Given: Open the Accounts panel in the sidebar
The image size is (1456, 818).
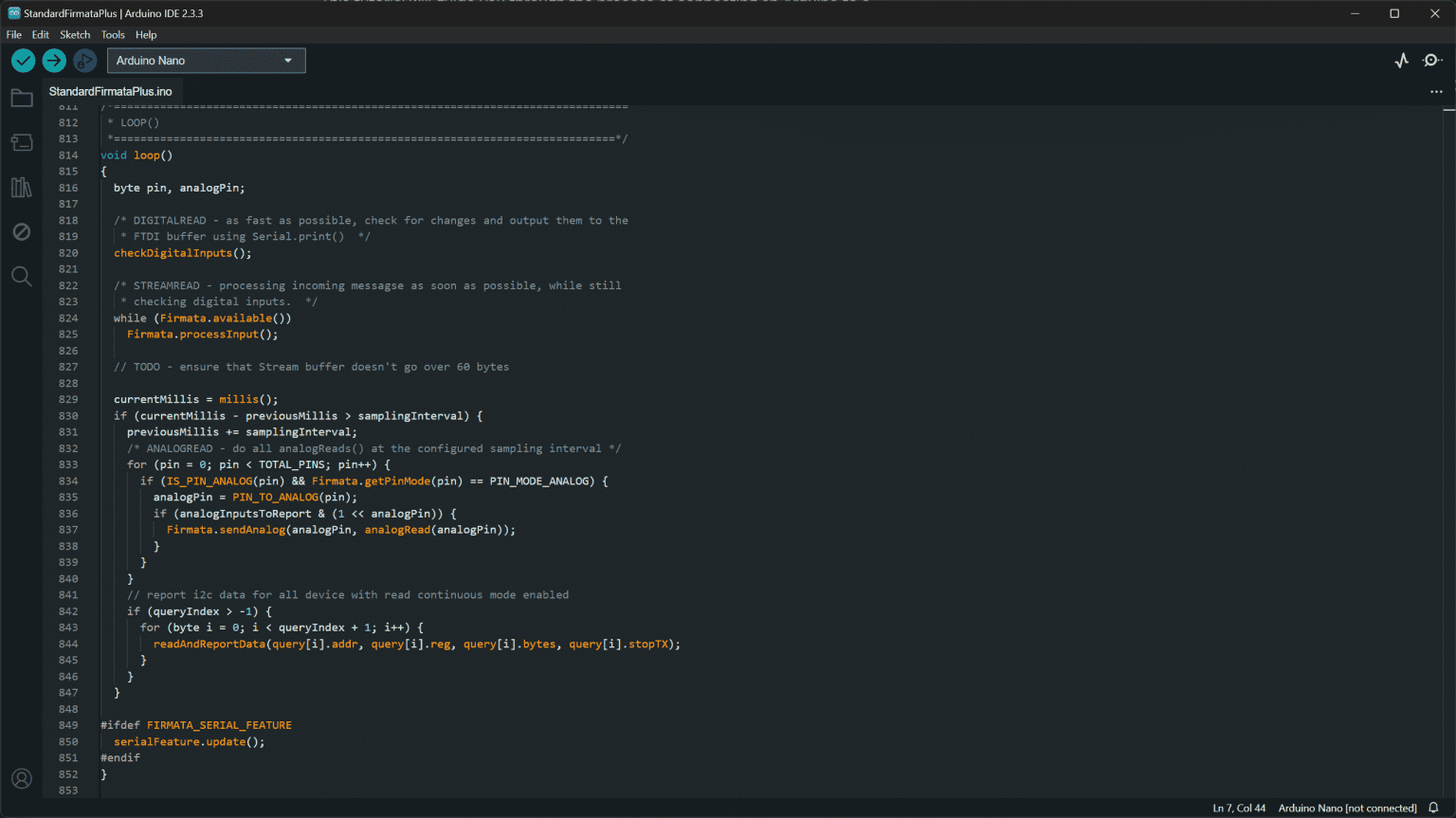Looking at the screenshot, I should click(21, 777).
